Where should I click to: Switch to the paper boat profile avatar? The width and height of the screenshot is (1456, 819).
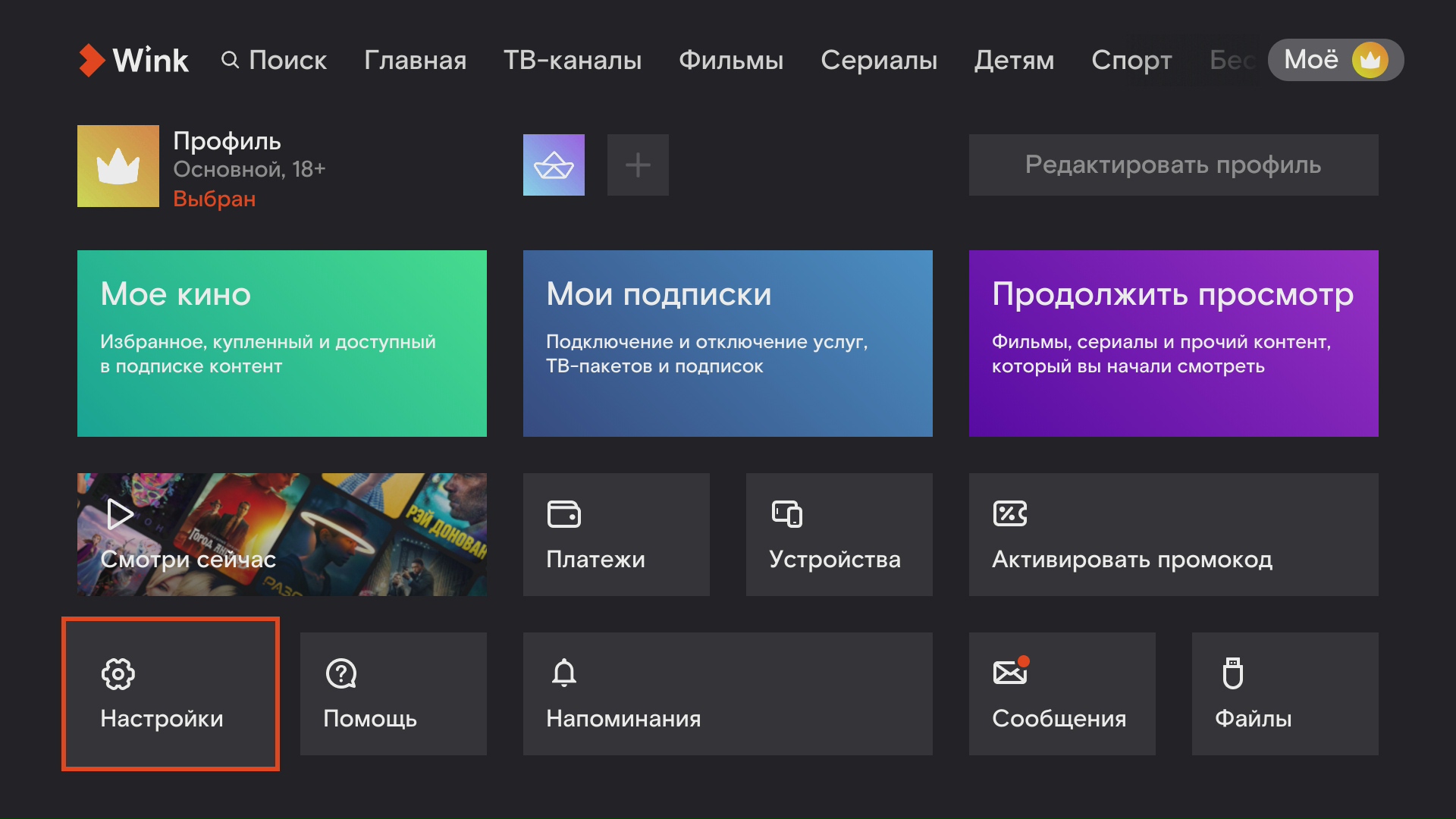554,165
